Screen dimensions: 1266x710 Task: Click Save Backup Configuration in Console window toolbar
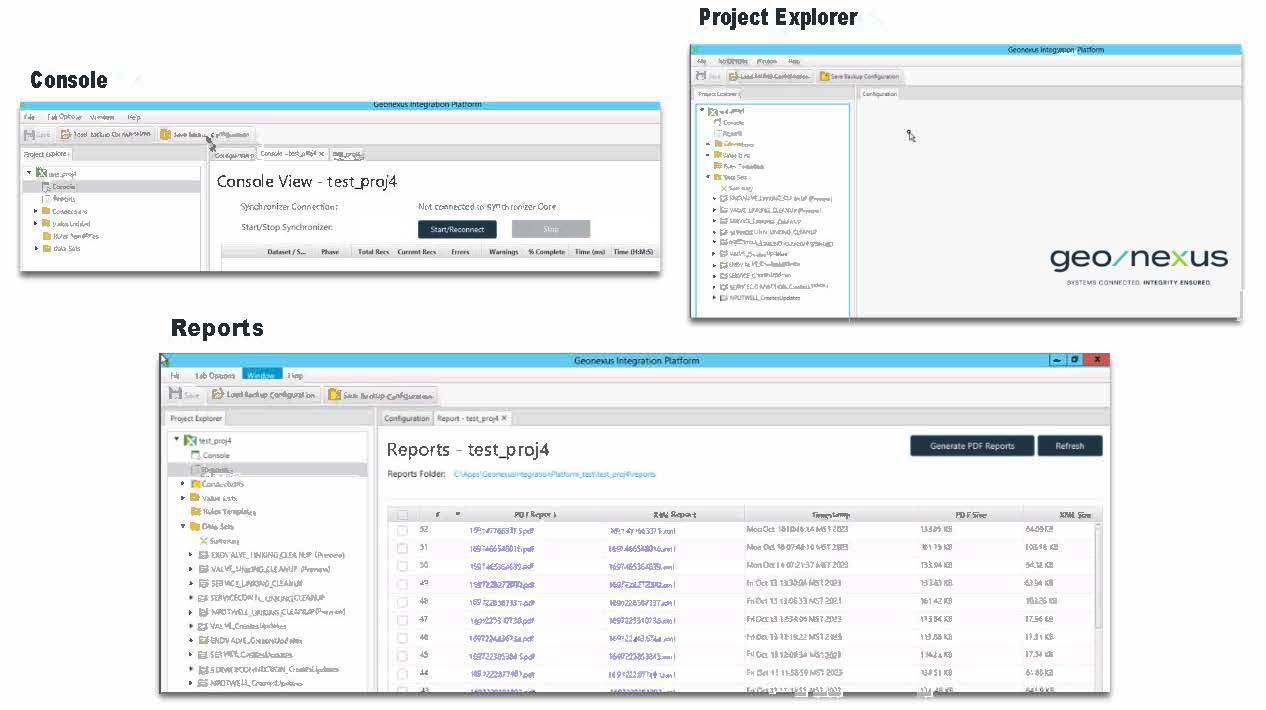[205, 134]
